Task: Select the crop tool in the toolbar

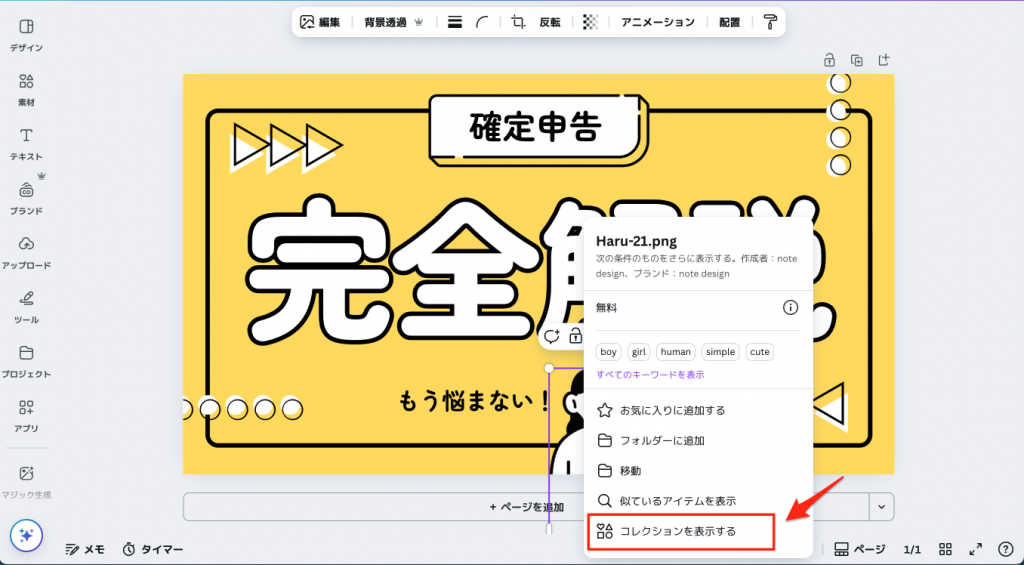Action: tap(518, 22)
